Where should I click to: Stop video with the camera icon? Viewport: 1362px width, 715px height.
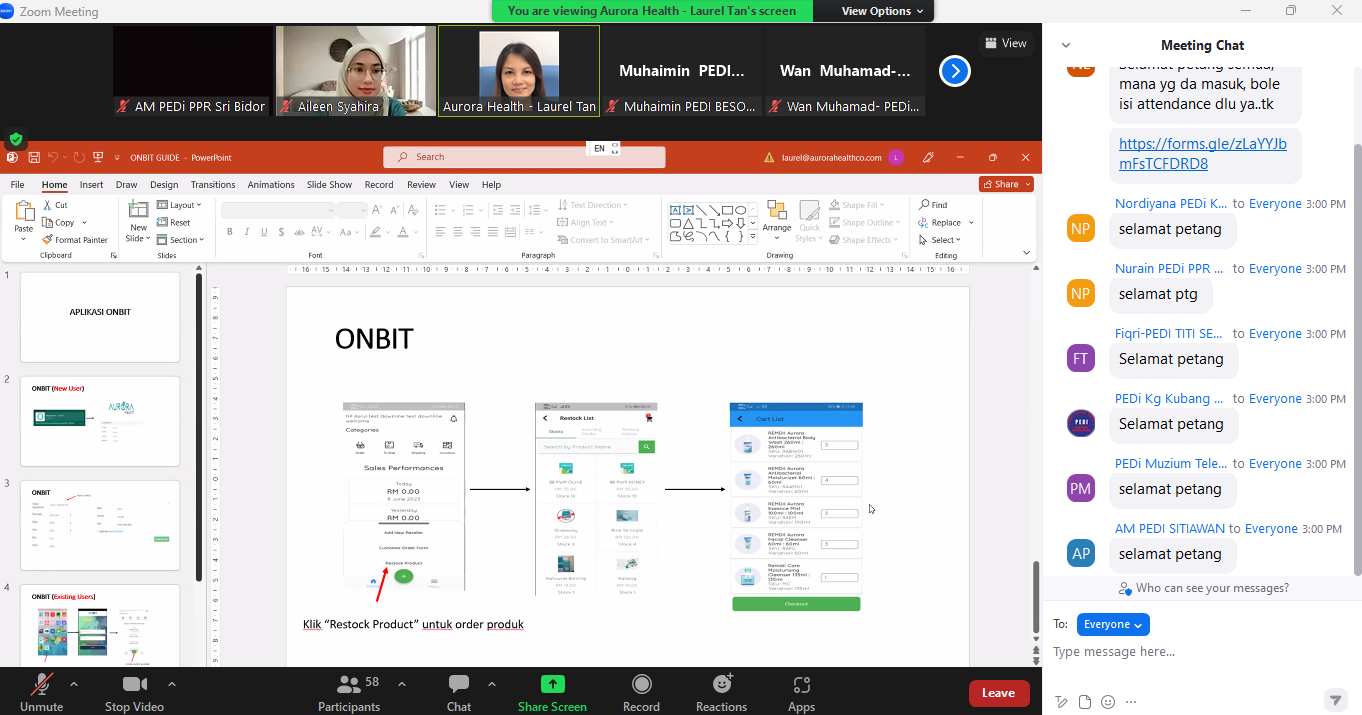(135, 684)
